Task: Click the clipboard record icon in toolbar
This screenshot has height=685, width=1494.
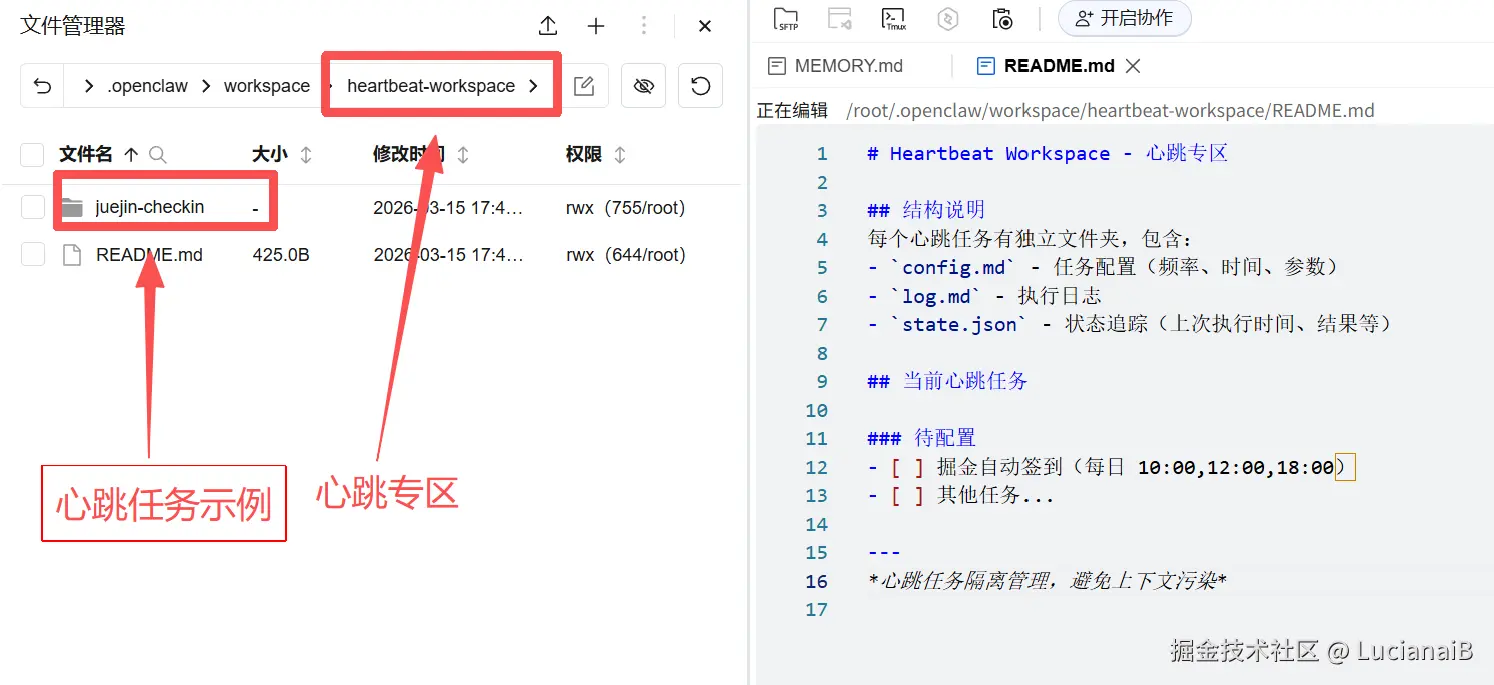Action: click(x=1002, y=18)
